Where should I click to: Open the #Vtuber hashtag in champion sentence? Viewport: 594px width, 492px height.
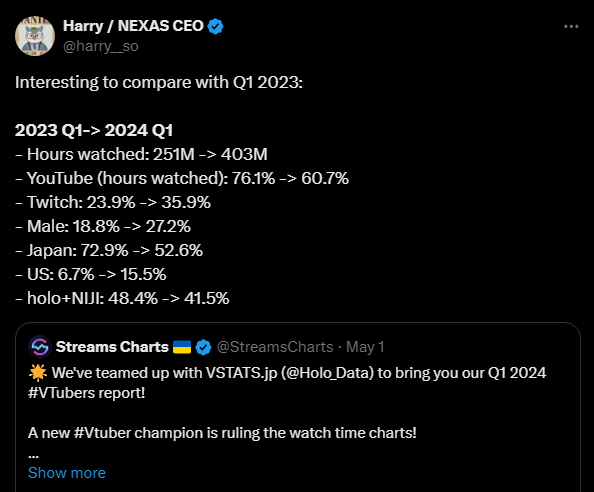tap(102, 433)
